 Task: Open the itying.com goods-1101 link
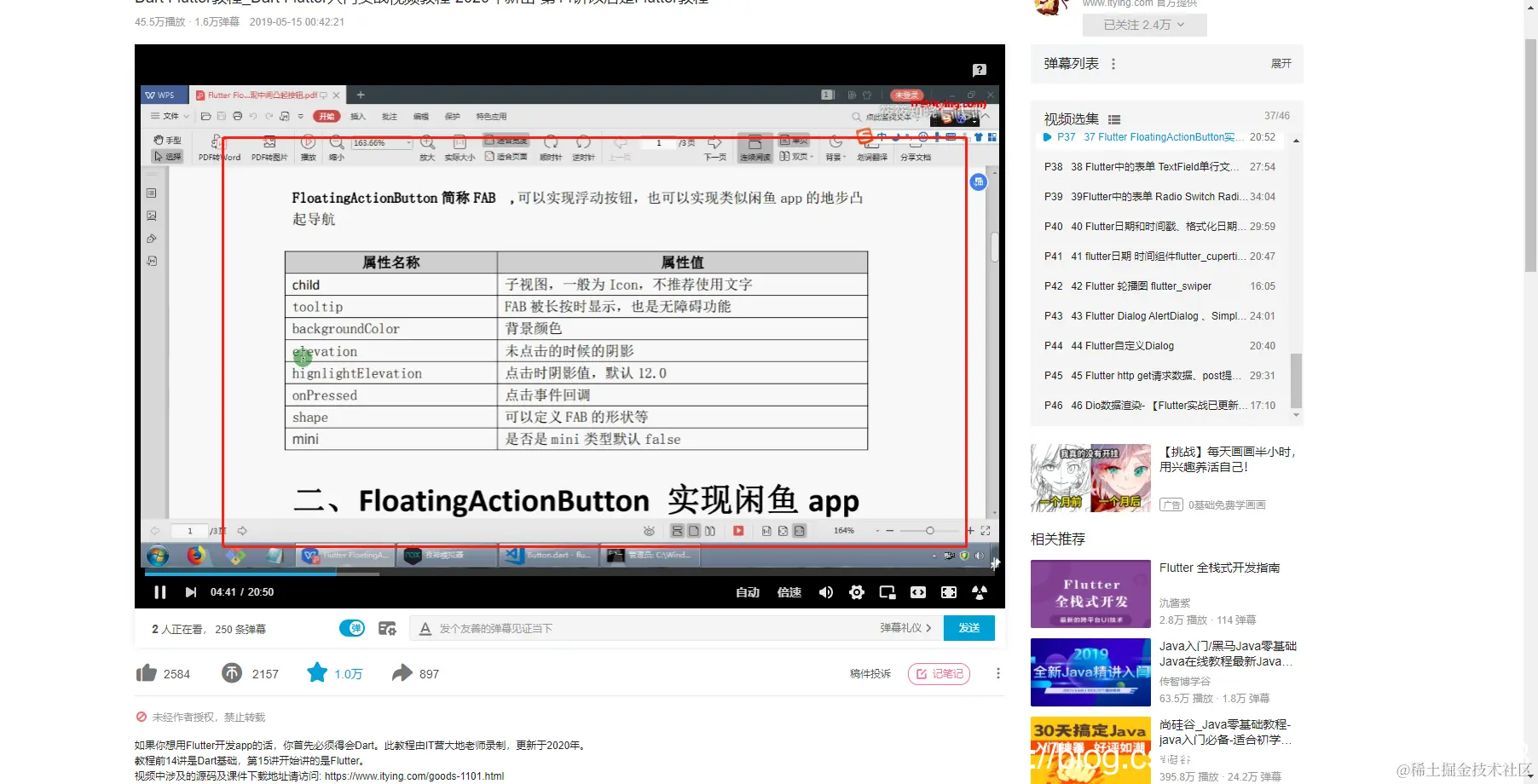414,775
